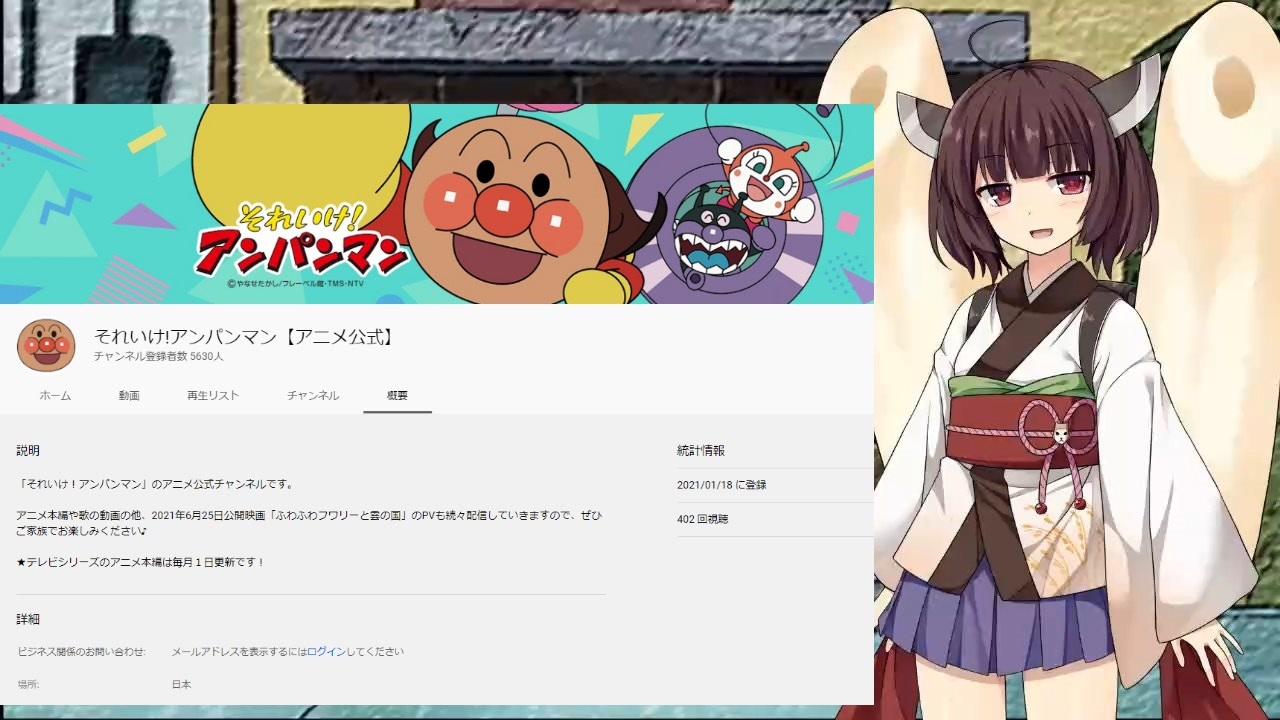Click the Anpanman channel avatar icon
The width and height of the screenshot is (1280, 720).
tap(46, 346)
